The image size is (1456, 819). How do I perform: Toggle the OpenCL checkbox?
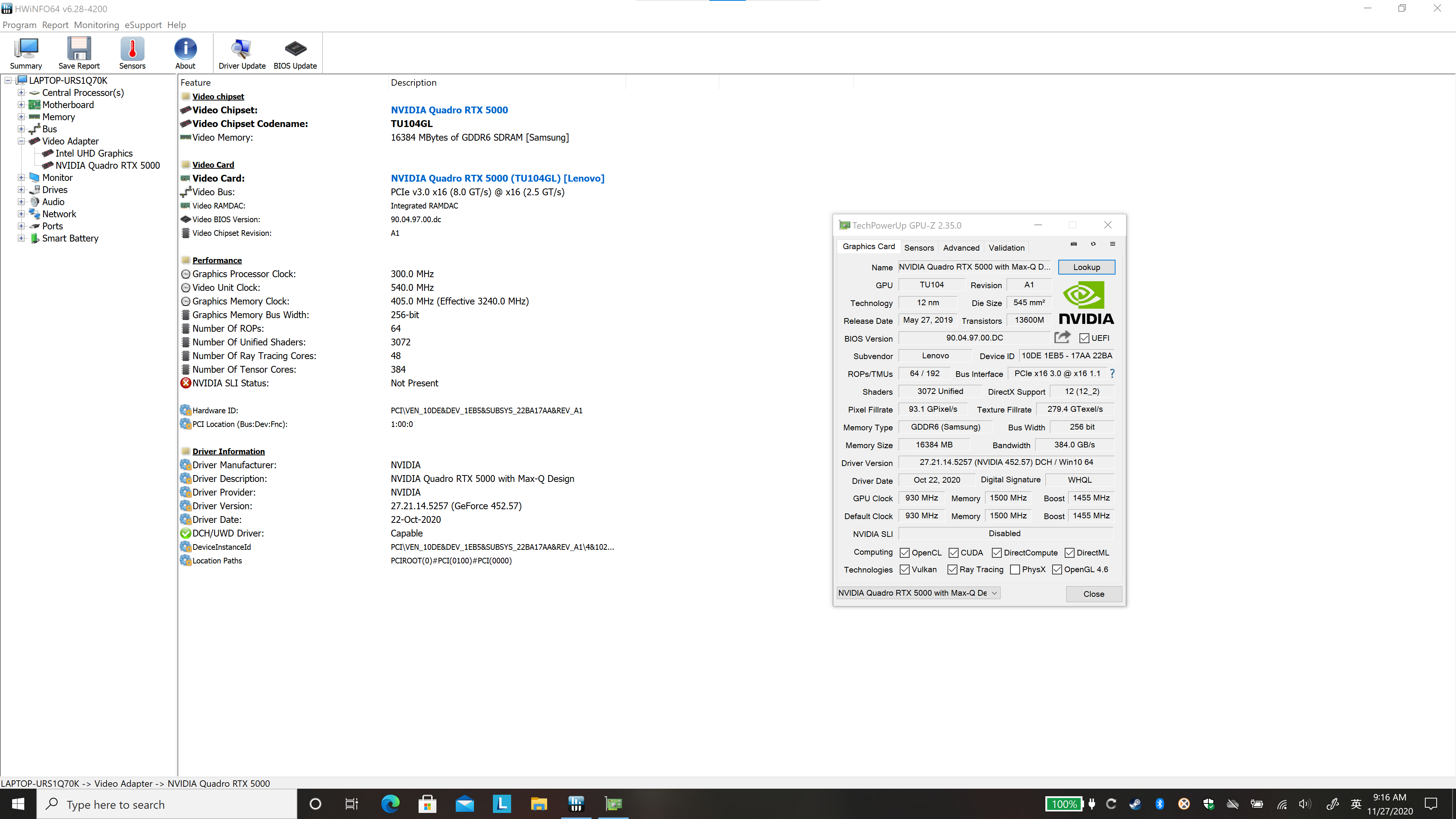905,553
